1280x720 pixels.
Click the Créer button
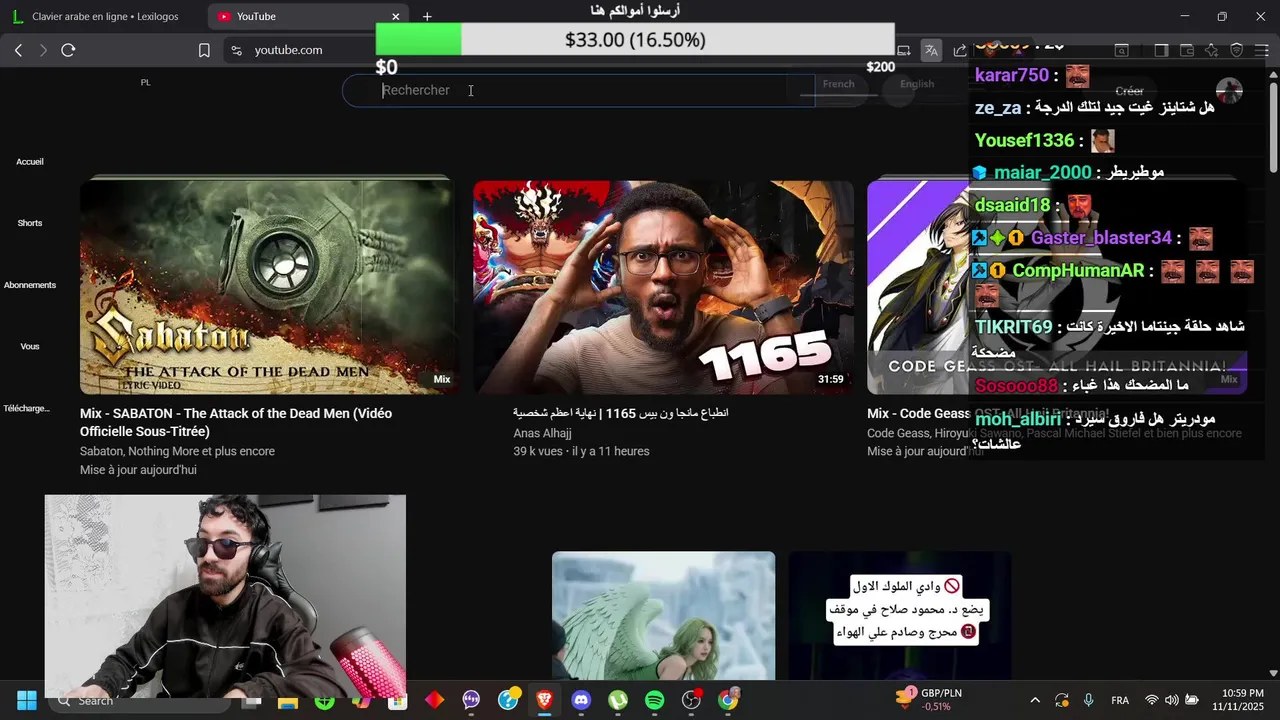point(1129,91)
